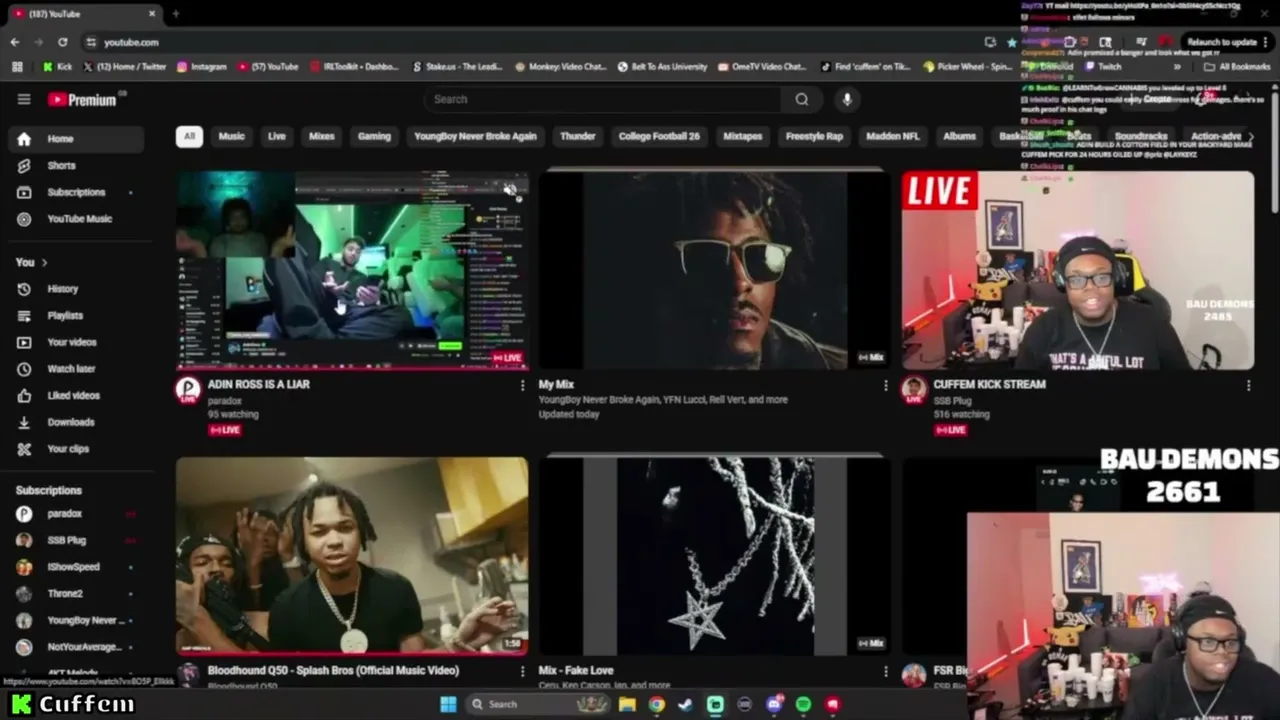Open ADIN ROSS IS A LIAR video title
Viewport: 1280px width, 720px height.
tap(259, 384)
